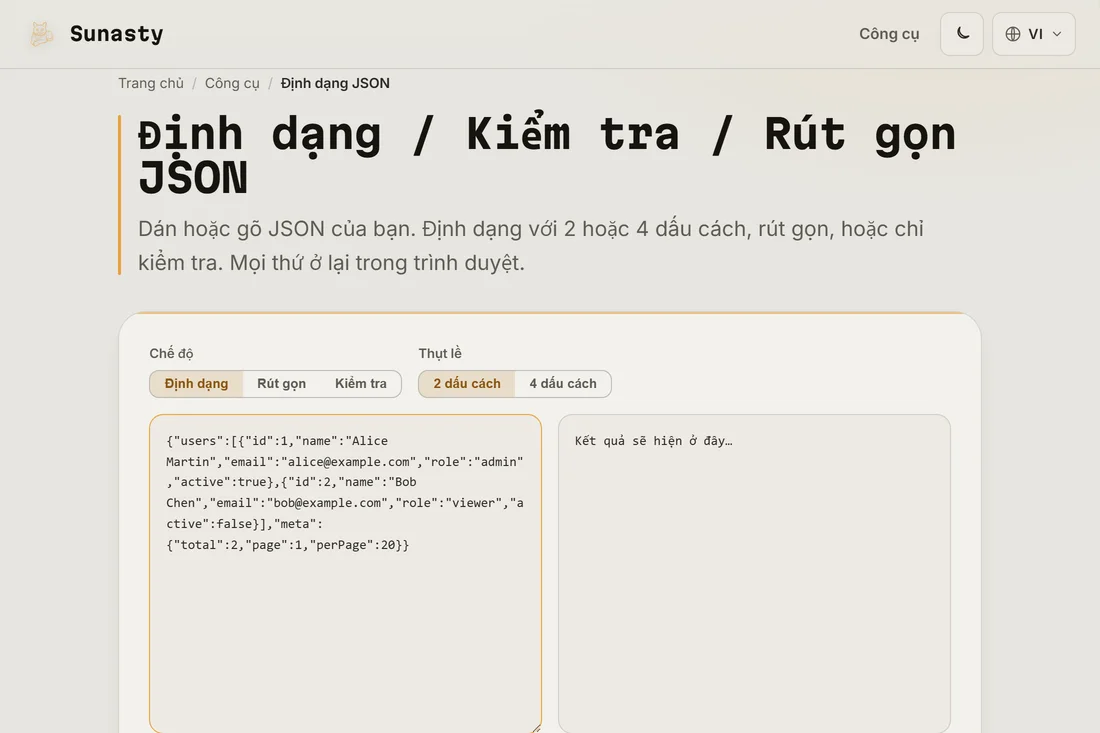Click Định dạng JSON breadcrumb text
Viewport: 1100px width, 733px height.
tap(335, 83)
